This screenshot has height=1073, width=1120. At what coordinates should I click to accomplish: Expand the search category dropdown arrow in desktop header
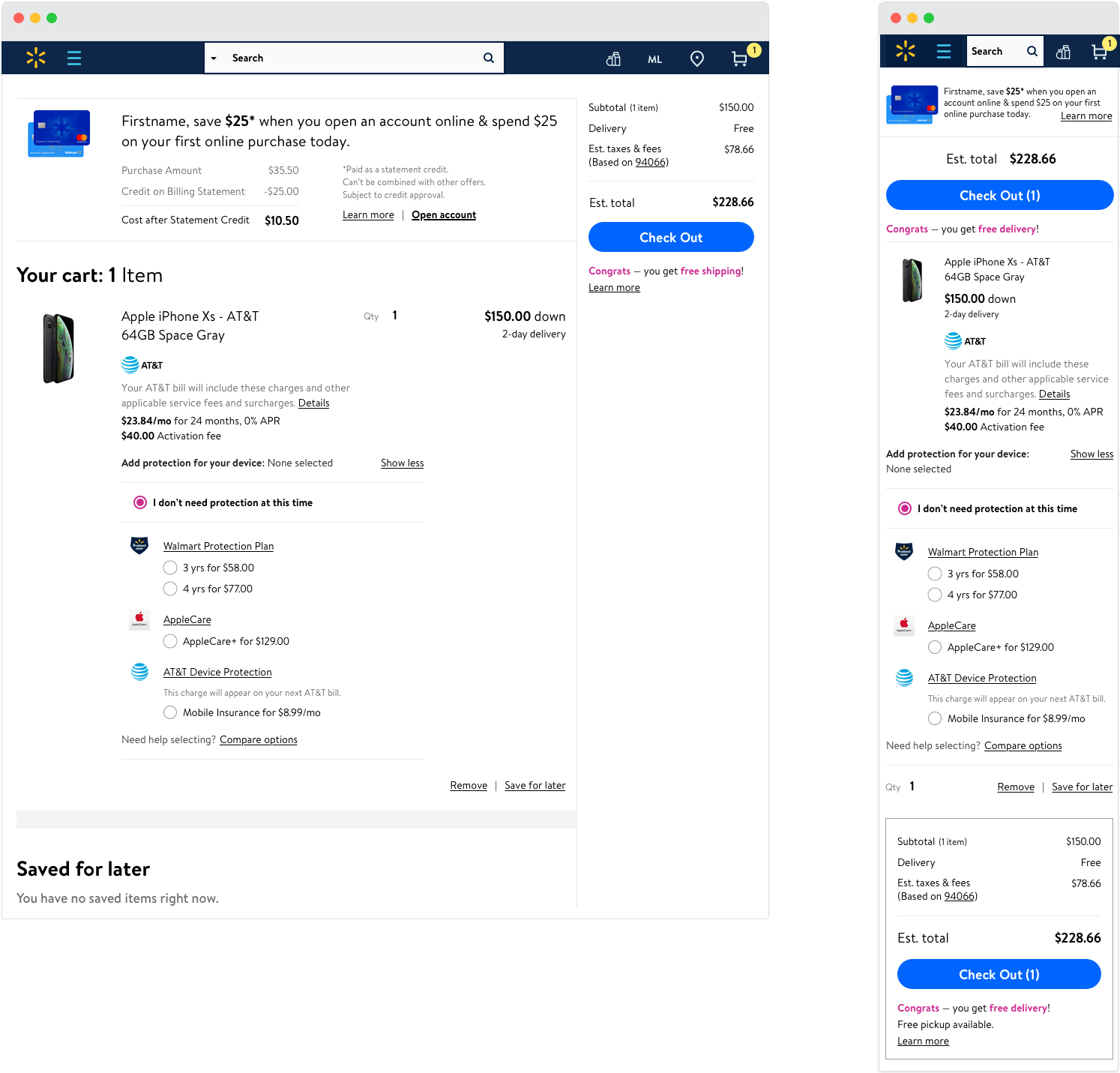pos(214,58)
